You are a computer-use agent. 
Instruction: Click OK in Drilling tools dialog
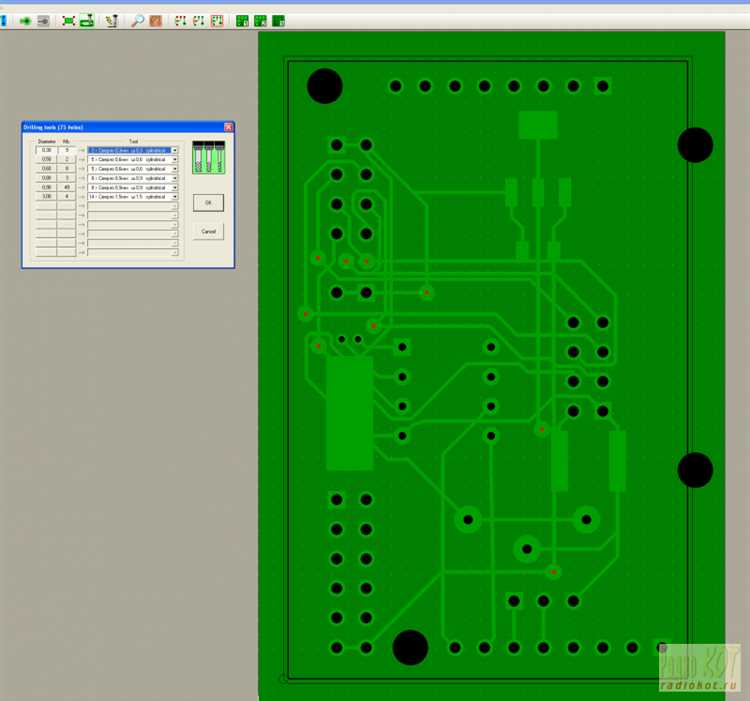[x=208, y=203]
